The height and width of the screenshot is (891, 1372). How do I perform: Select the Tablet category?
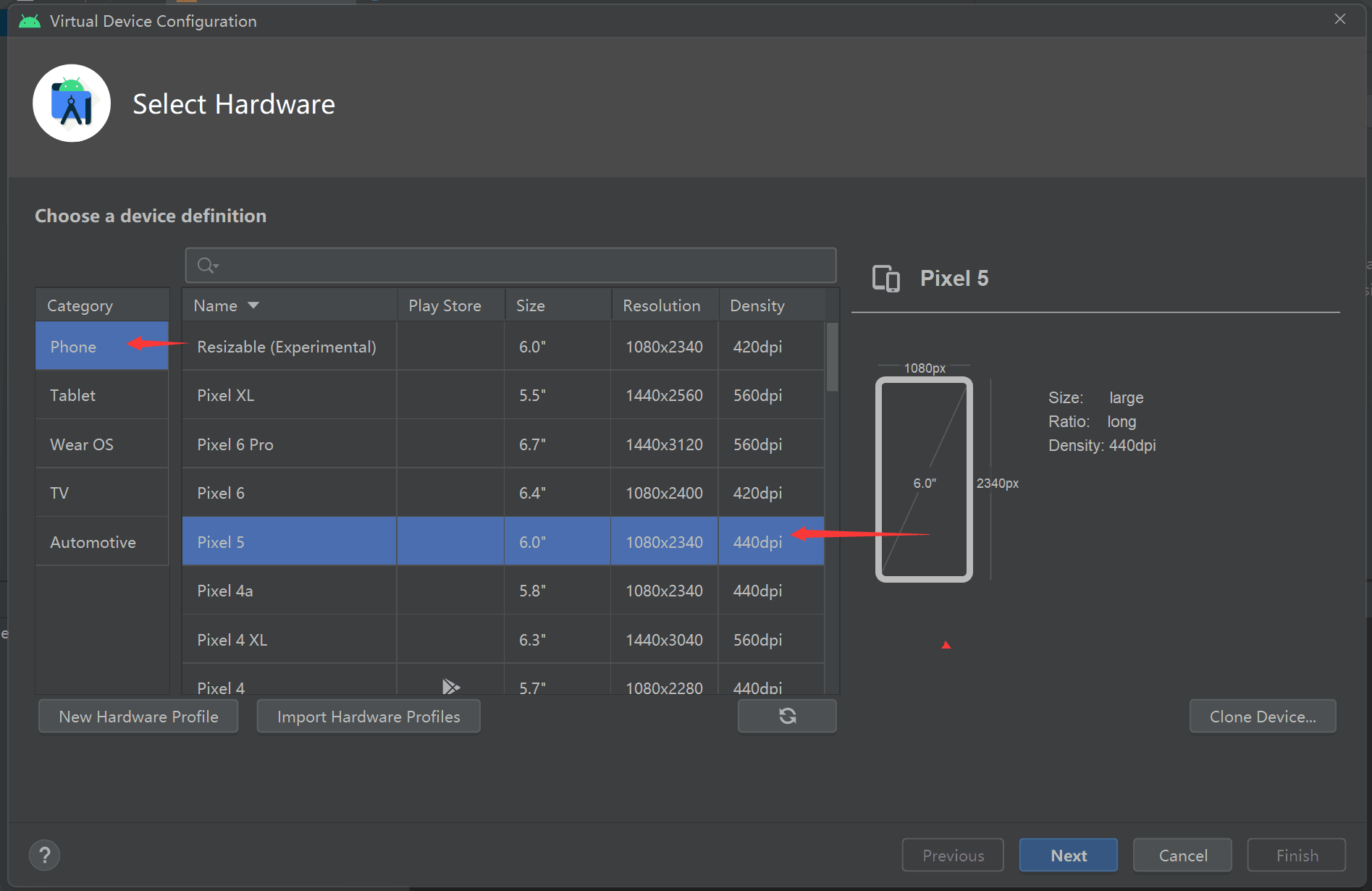(102, 395)
